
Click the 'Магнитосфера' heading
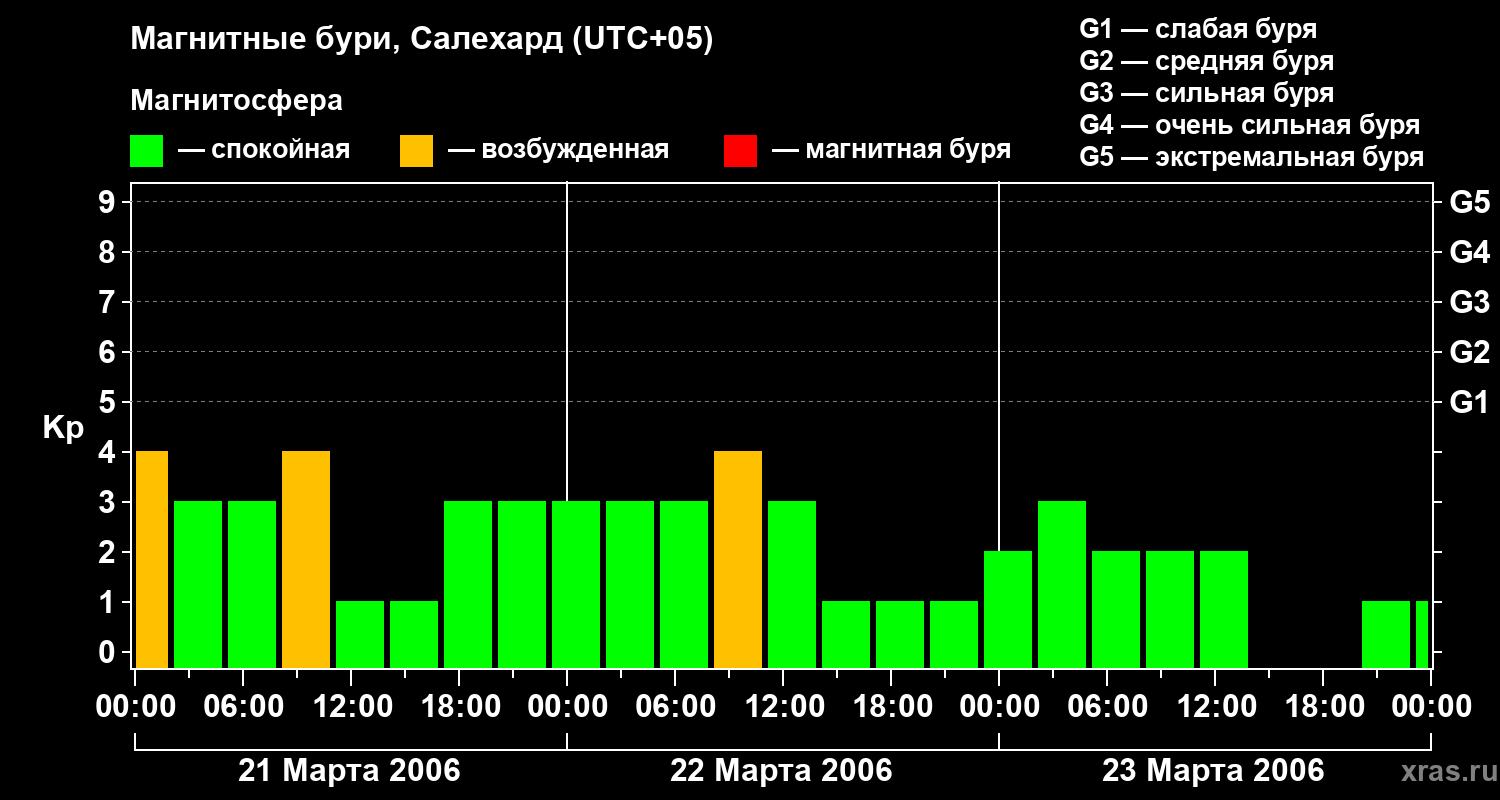click(x=237, y=101)
